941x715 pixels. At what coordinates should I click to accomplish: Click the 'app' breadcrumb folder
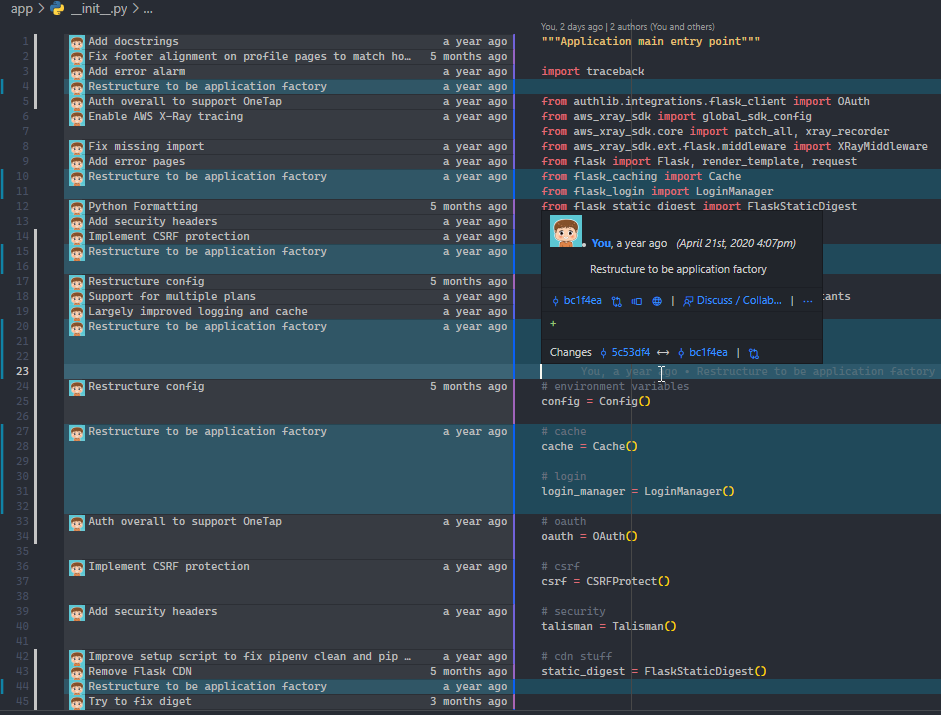(x=22, y=9)
